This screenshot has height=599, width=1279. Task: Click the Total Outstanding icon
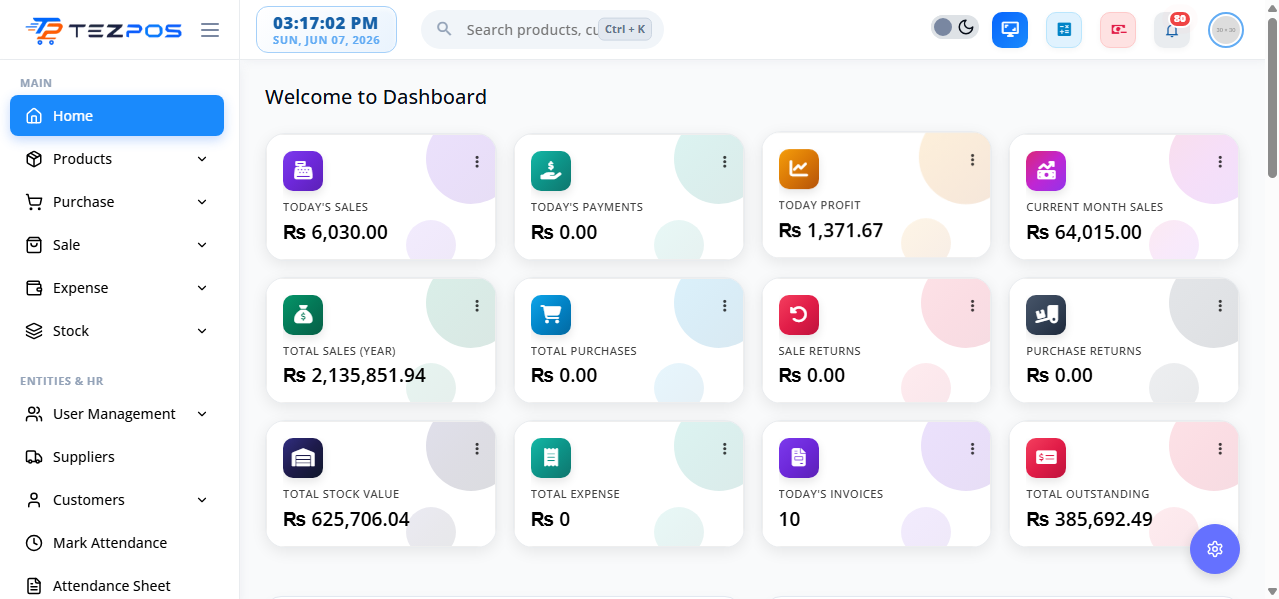[x=1046, y=458]
